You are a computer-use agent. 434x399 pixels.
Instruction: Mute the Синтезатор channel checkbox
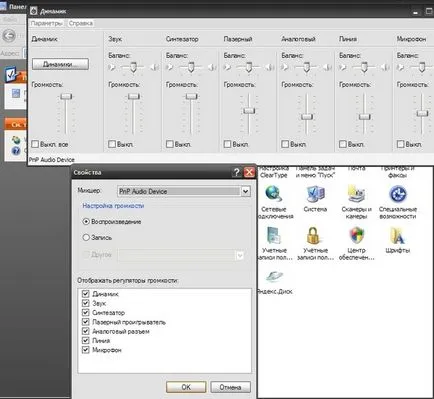170,144
